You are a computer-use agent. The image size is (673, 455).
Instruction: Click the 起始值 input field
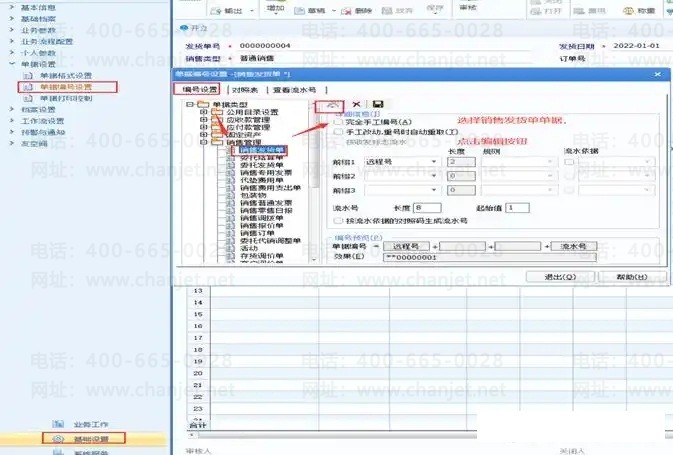(x=518, y=208)
